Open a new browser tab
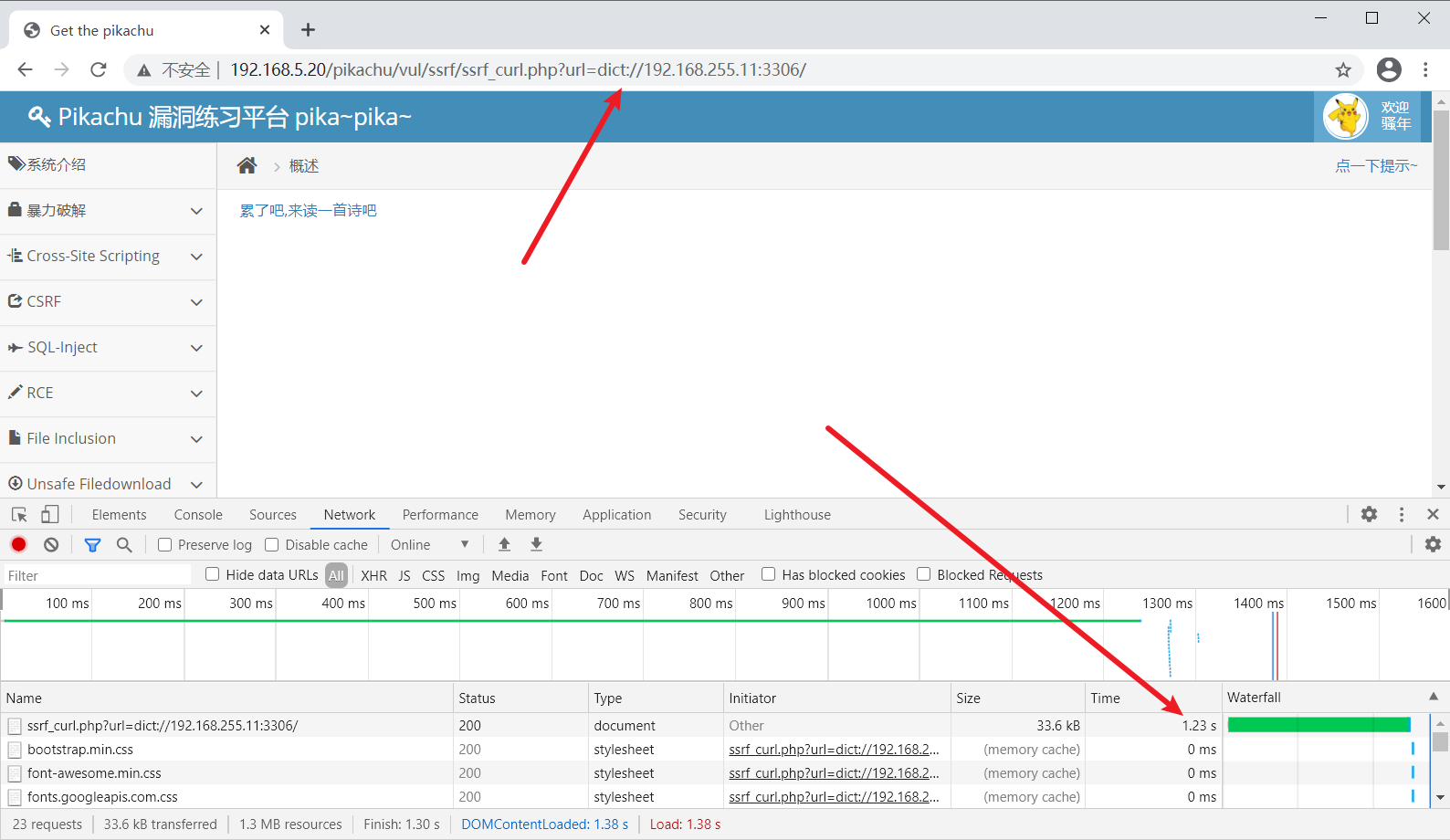This screenshot has width=1450, height=840. [x=309, y=30]
